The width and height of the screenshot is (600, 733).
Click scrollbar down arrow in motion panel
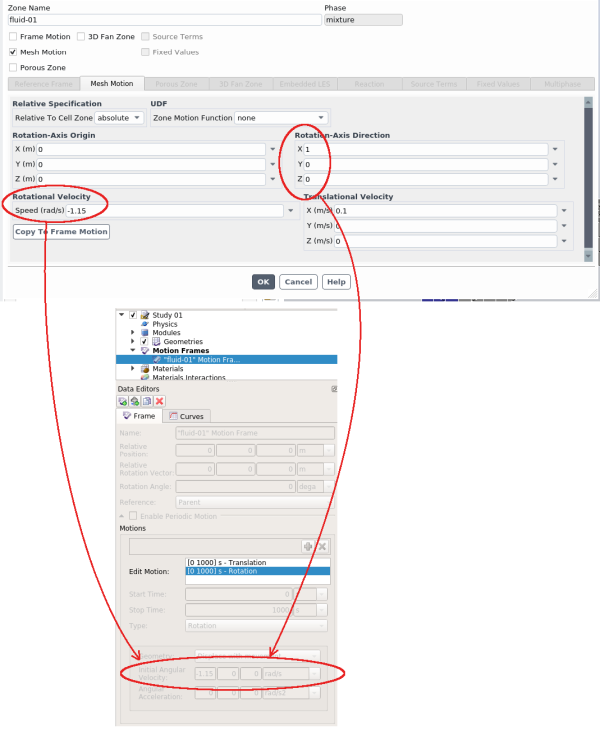[x=588, y=256]
